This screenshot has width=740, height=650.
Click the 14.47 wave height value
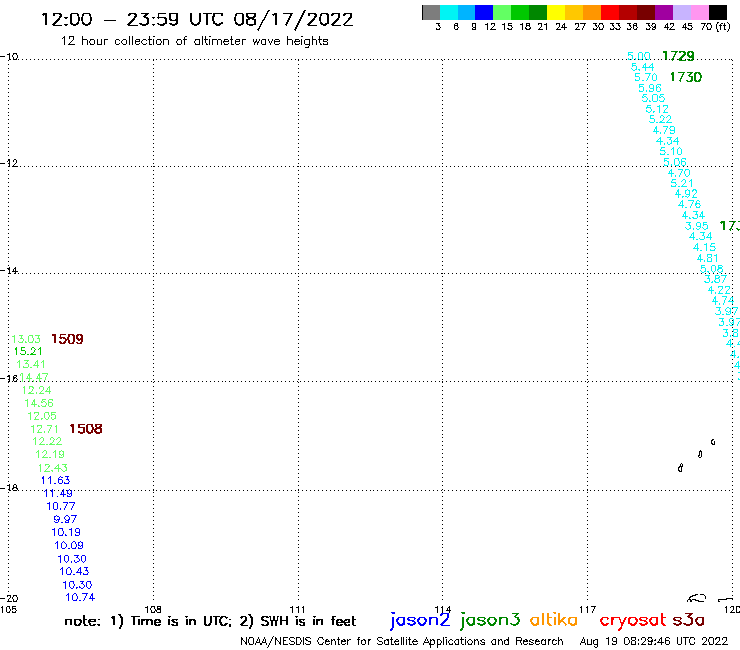coord(34,377)
